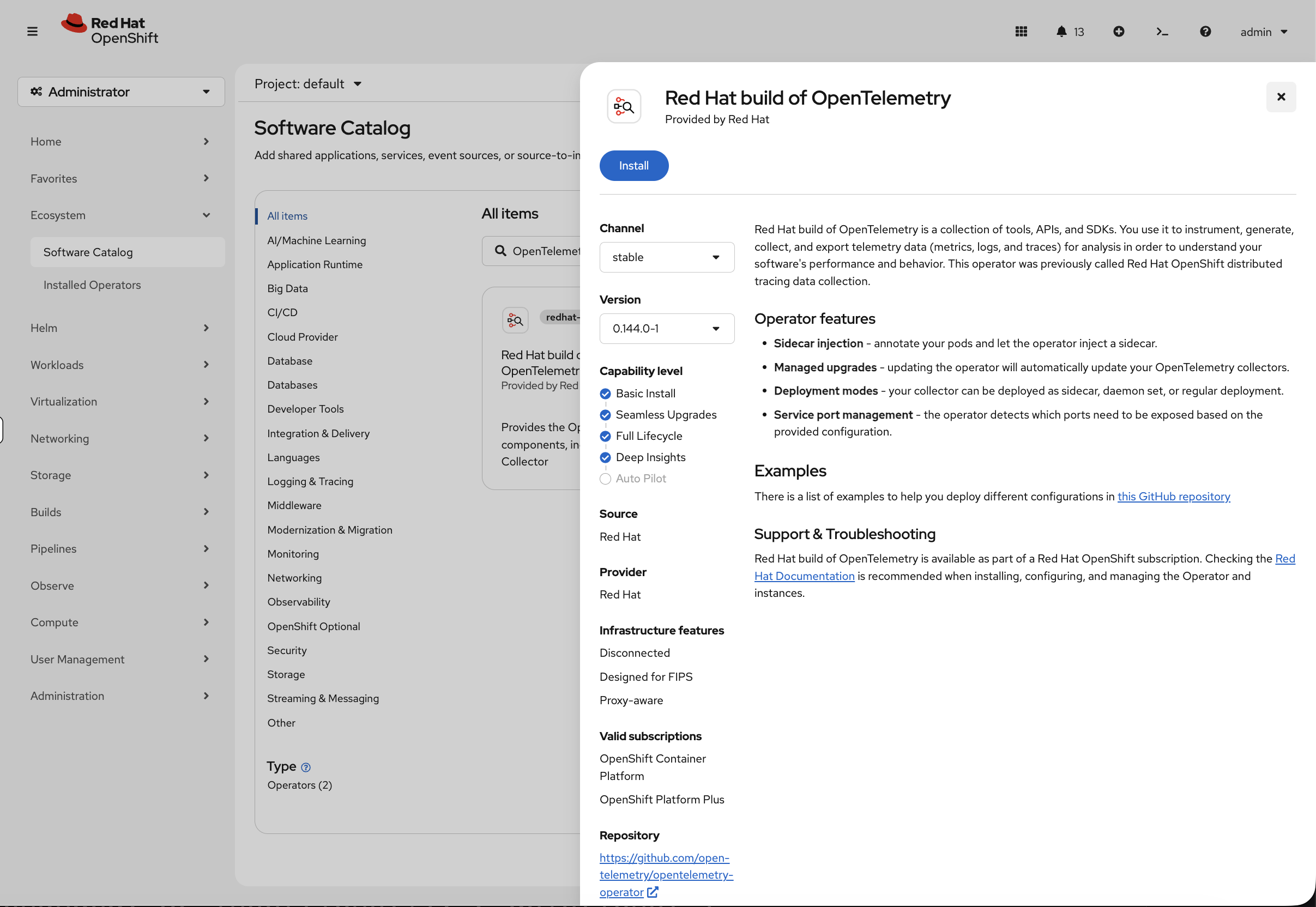Click the Install button
Screen dimensions: 1316x907
point(633,165)
